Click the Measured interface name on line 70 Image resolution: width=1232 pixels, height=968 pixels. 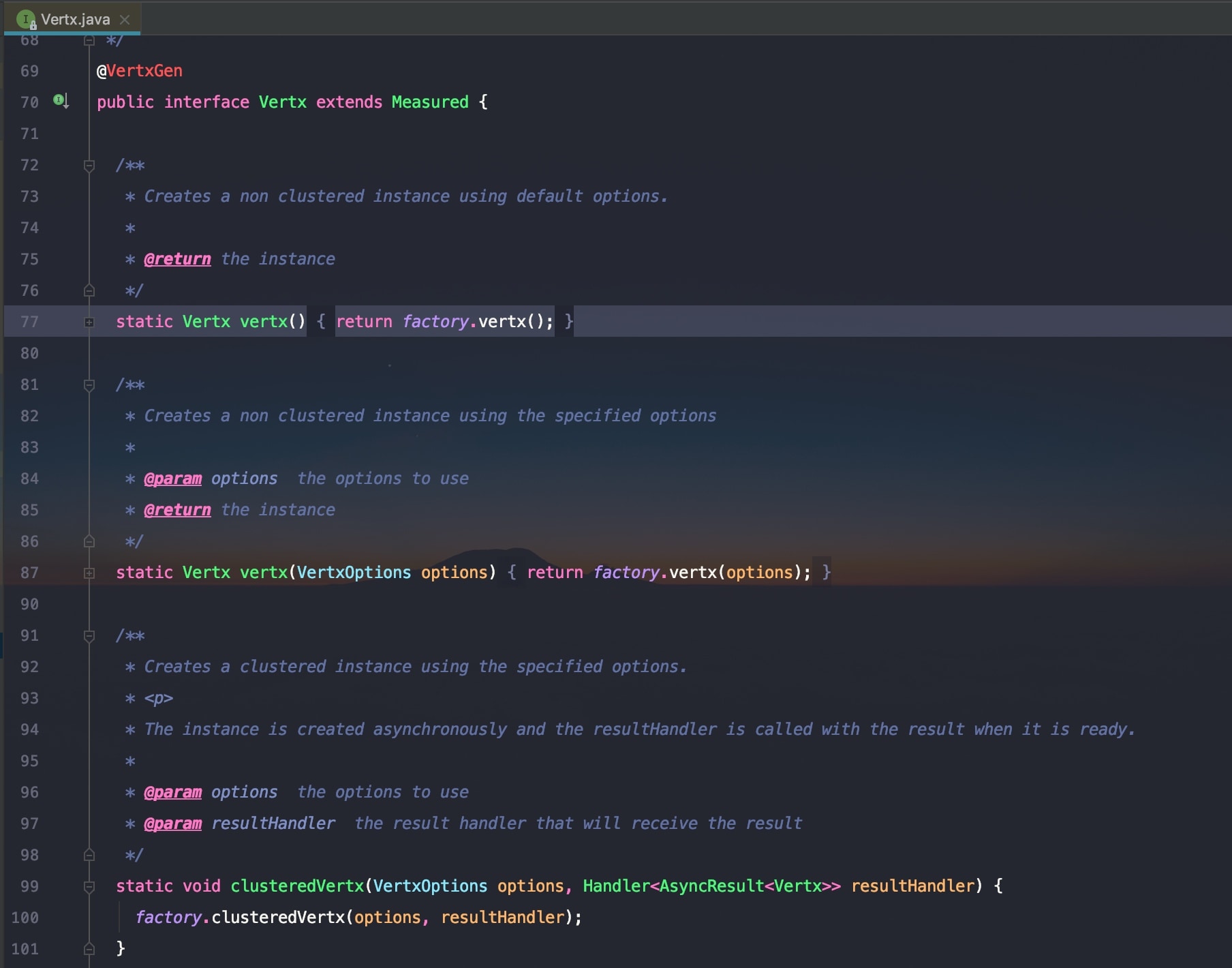click(x=430, y=102)
